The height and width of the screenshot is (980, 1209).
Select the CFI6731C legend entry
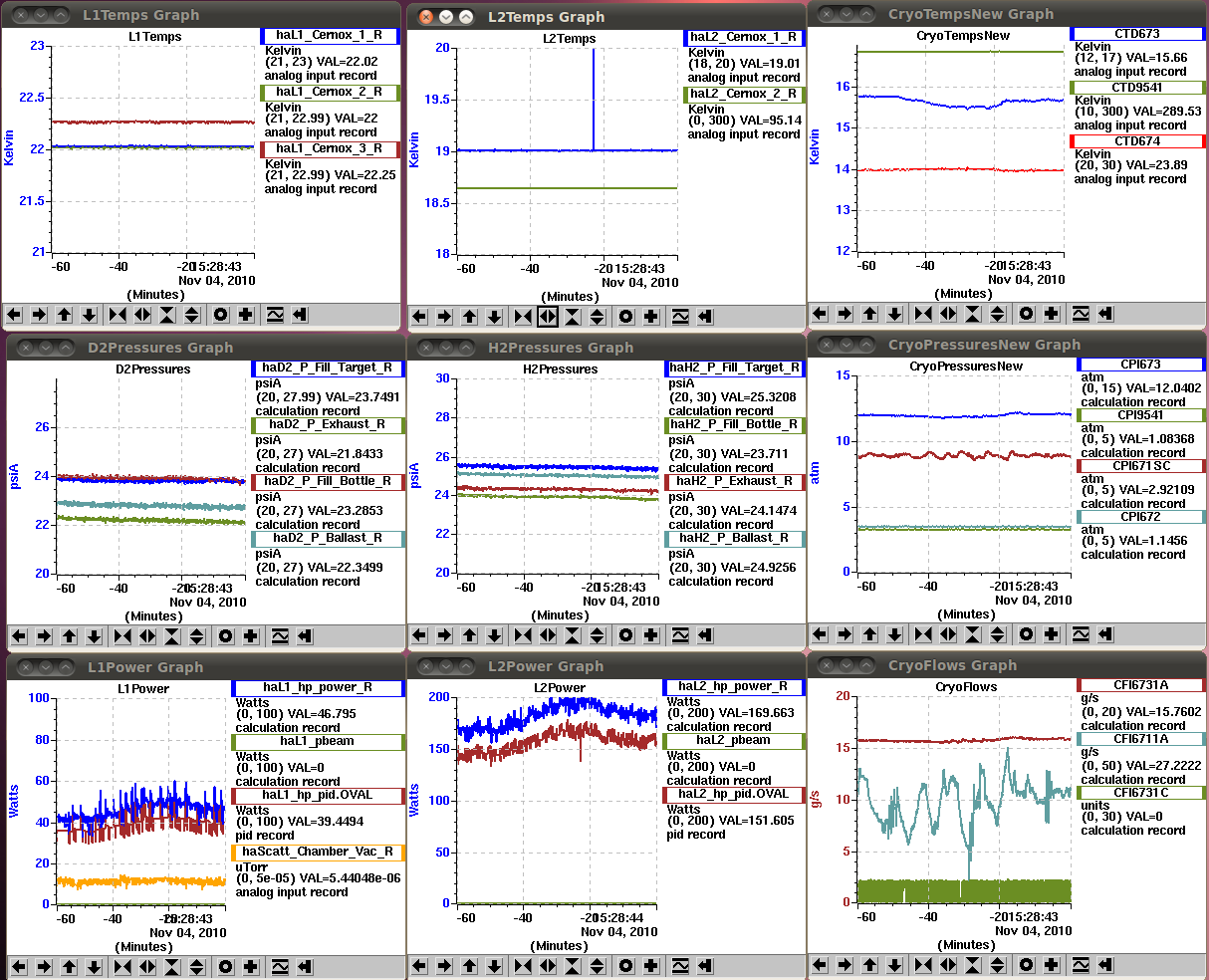[x=1141, y=793]
